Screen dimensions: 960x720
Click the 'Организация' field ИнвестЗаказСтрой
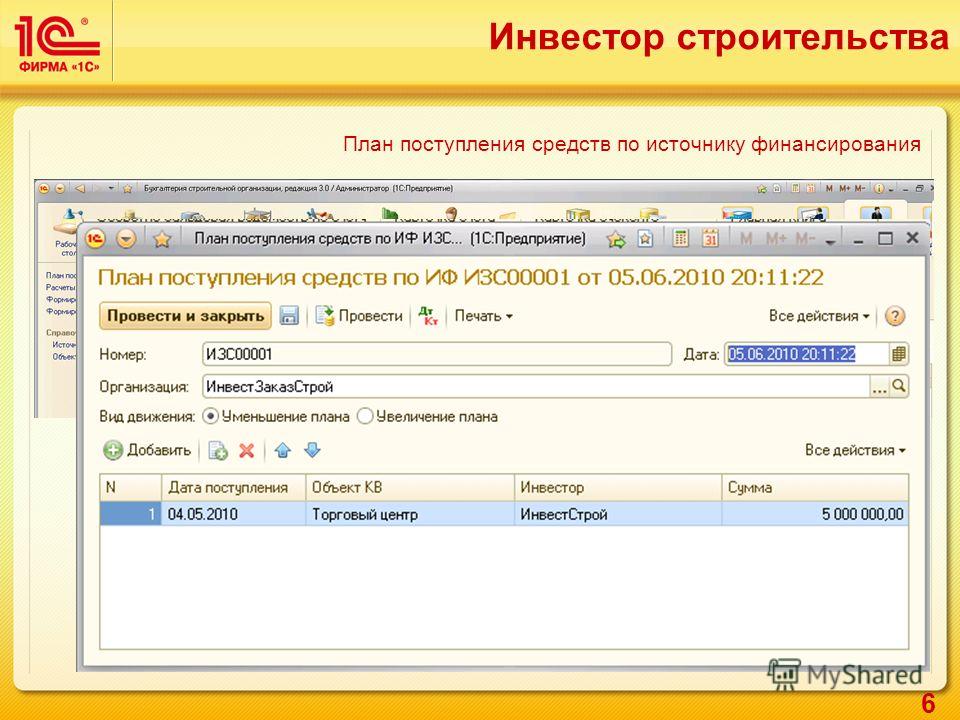535,386
